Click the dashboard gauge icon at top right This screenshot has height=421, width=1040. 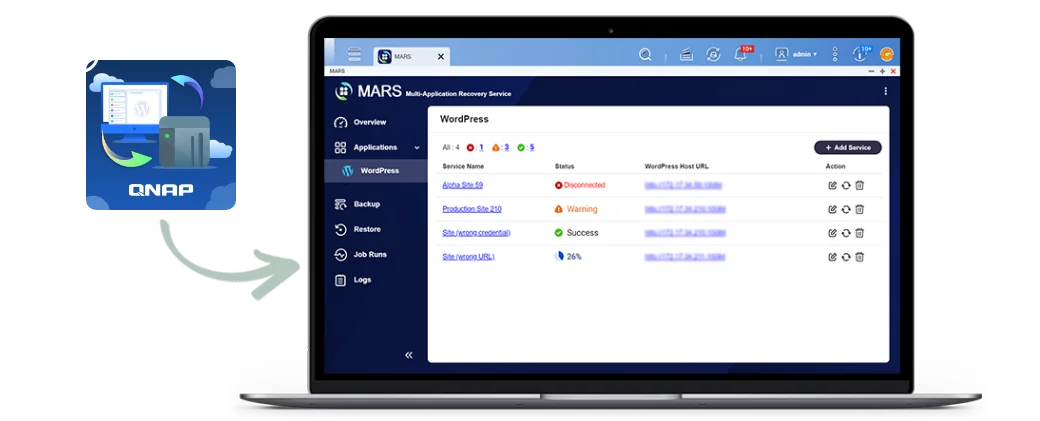point(886,55)
